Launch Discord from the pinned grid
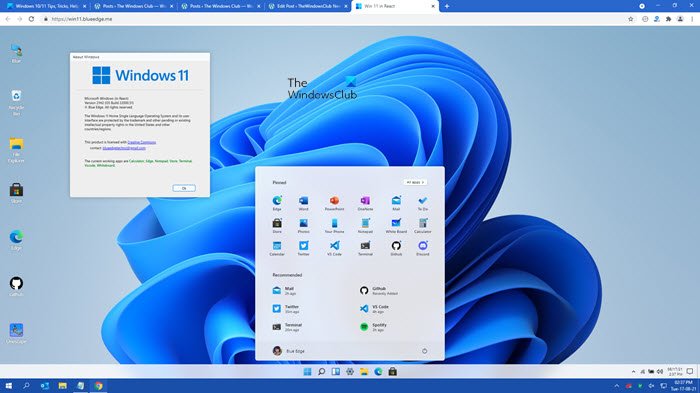The width and height of the screenshot is (700, 393). (x=423, y=248)
